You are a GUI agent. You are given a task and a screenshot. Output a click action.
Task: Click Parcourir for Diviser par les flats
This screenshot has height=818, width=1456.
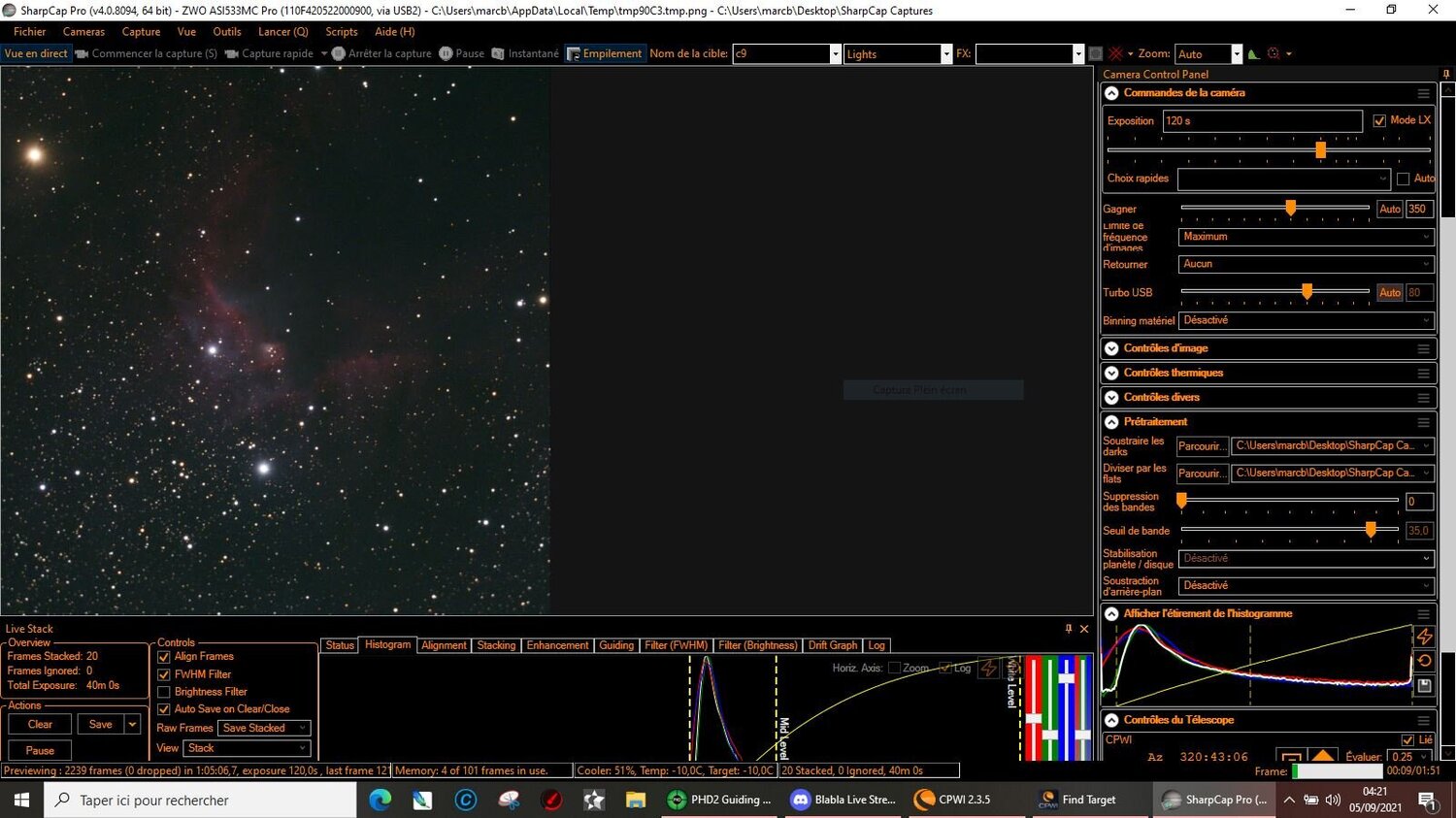coord(1202,474)
